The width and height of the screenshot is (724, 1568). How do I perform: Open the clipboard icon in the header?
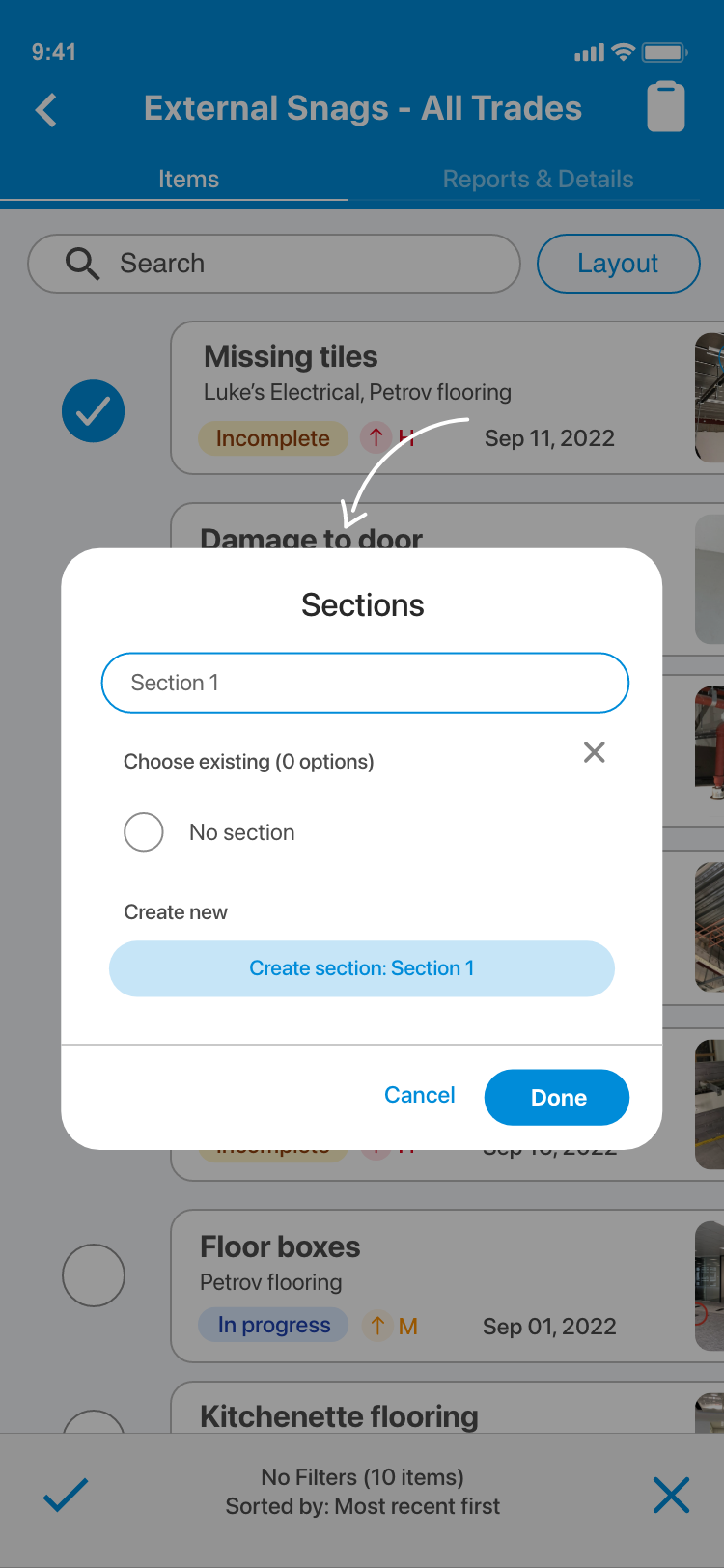[666, 106]
